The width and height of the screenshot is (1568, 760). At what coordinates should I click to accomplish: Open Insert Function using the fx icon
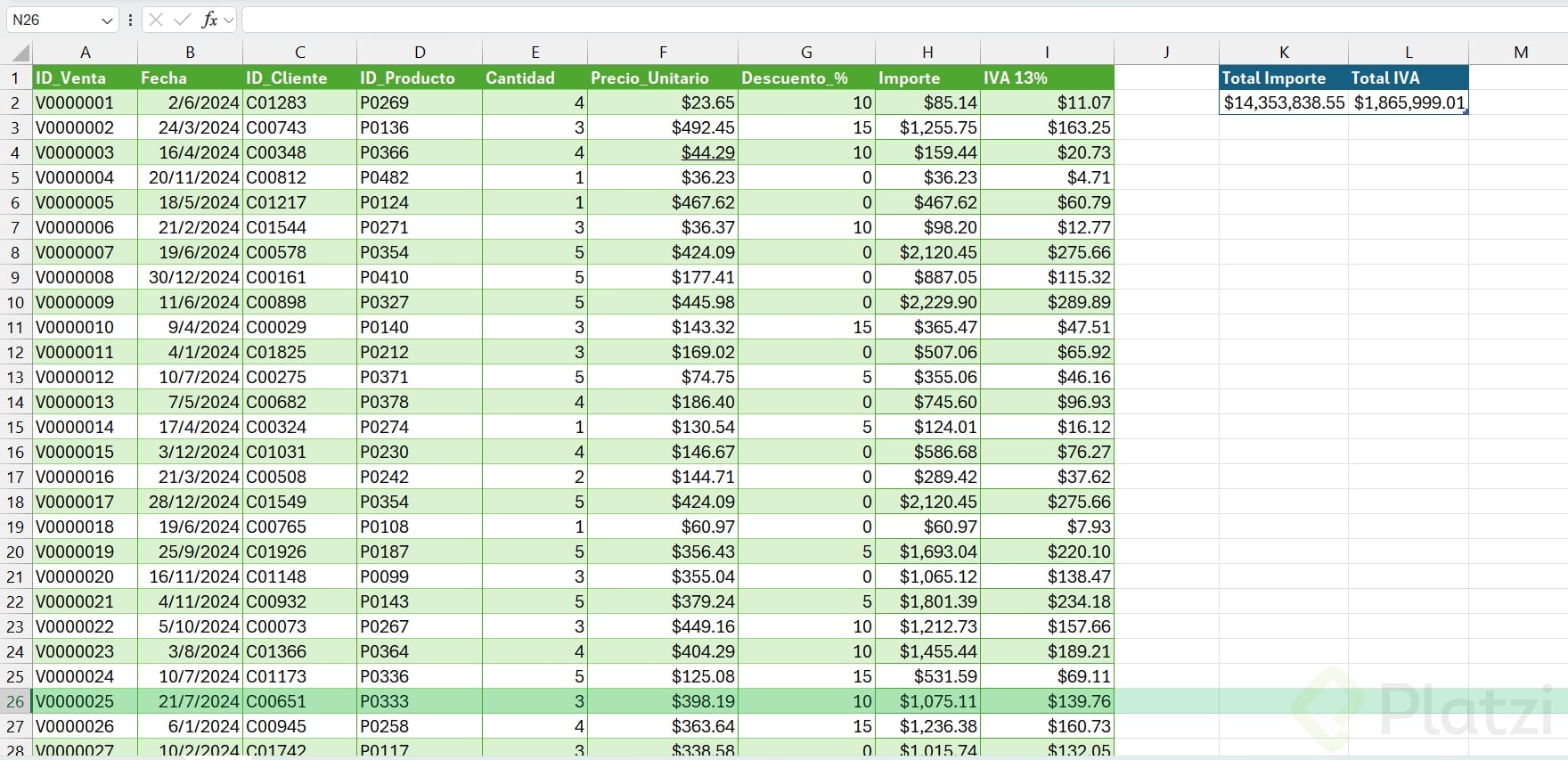[x=210, y=20]
